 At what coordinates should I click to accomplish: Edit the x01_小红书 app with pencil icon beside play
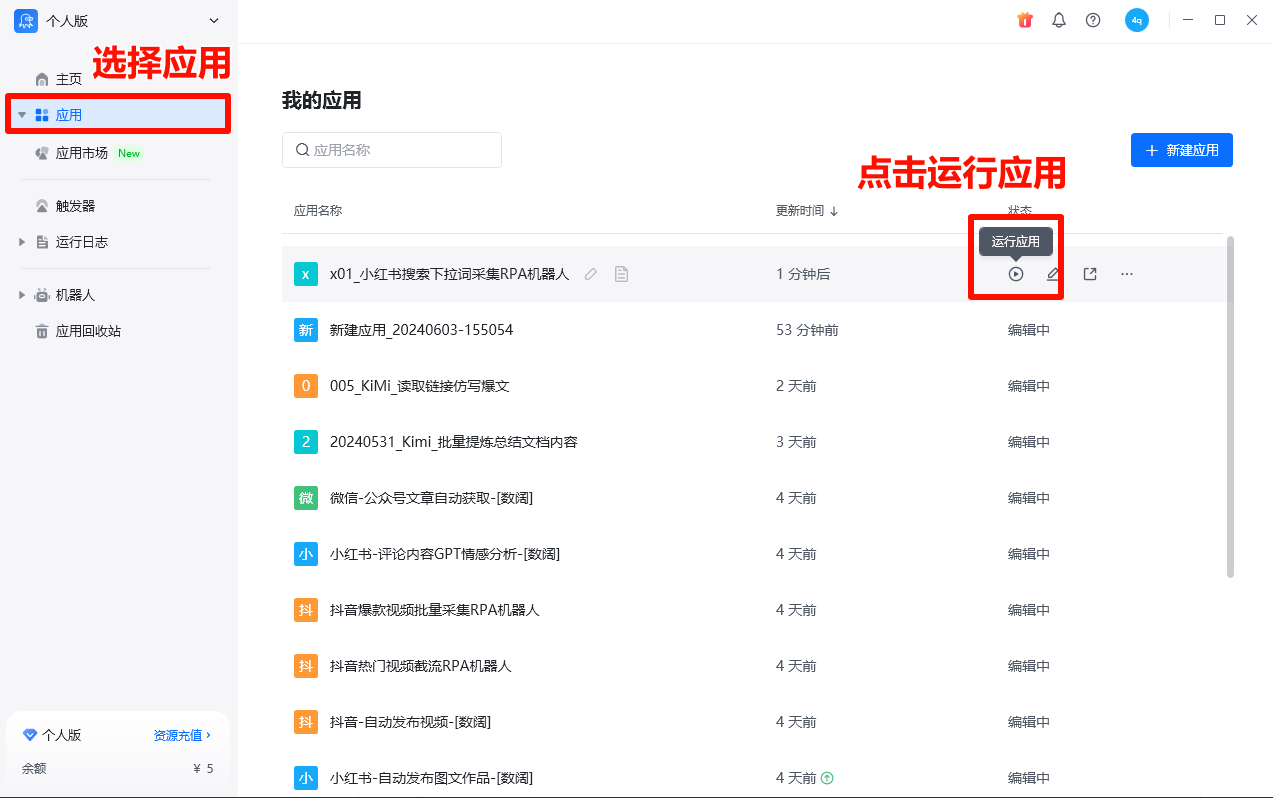[1053, 274]
